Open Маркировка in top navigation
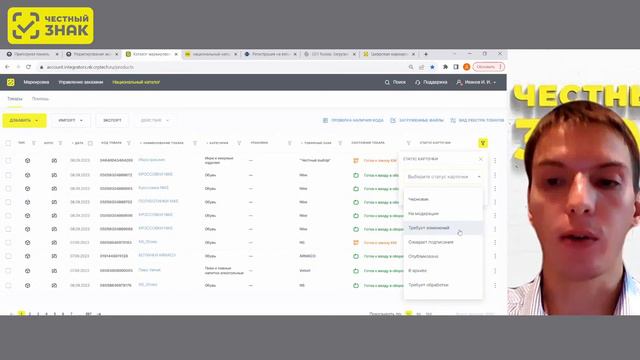The width and height of the screenshot is (640, 360). (x=36, y=82)
